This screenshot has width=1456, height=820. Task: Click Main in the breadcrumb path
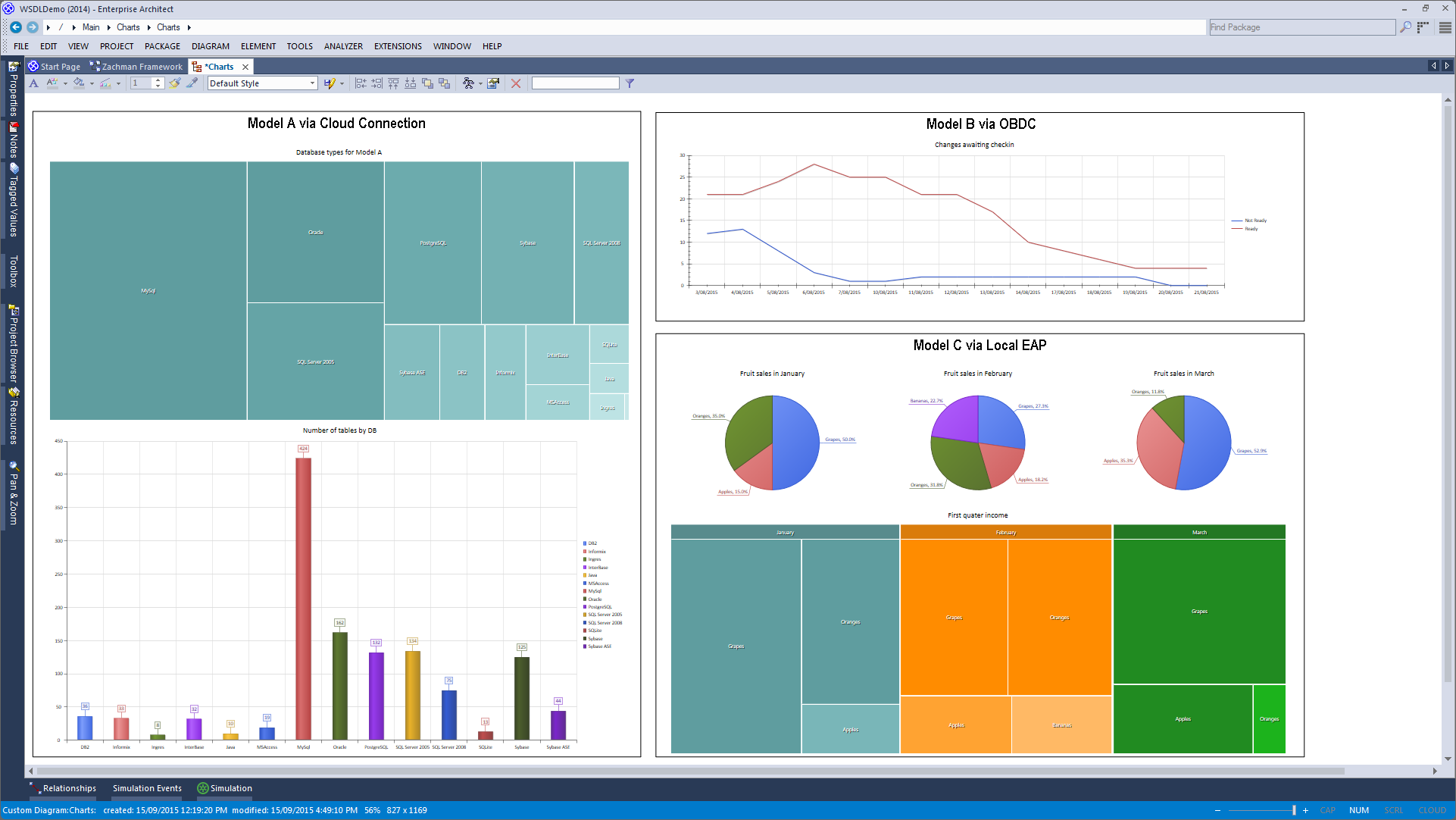coord(91,27)
